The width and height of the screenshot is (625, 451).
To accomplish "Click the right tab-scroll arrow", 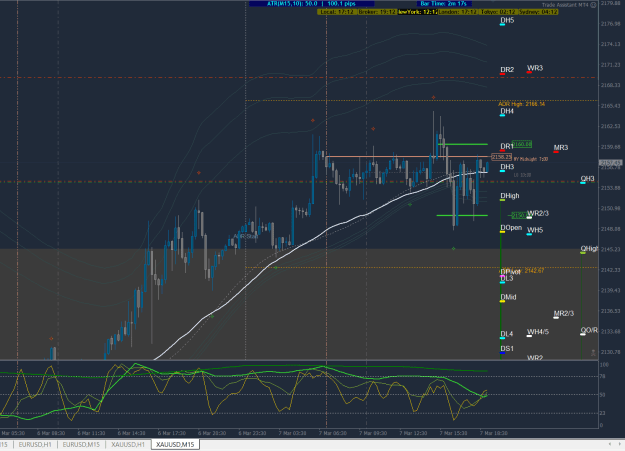I will click(x=620, y=444).
